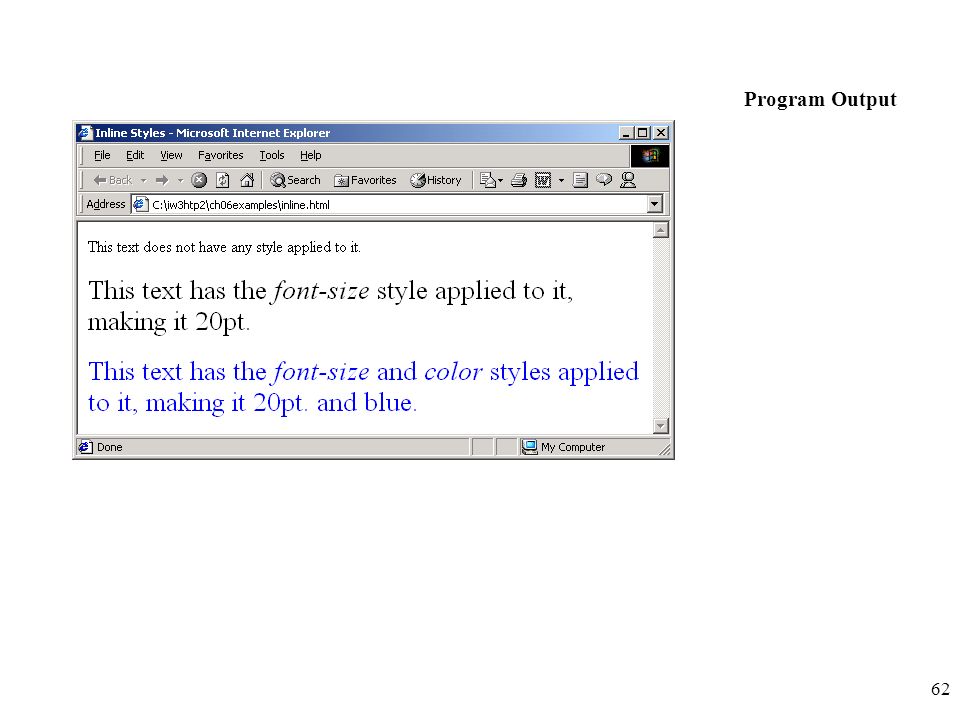Expand the Forward button history dropdown
This screenshot has width=960, height=720.
click(180, 181)
